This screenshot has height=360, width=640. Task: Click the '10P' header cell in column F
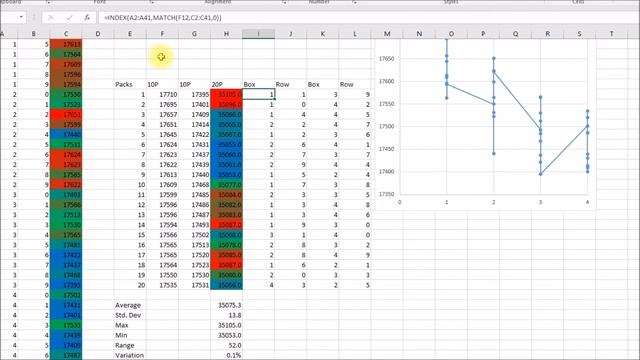click(x=162, y=84)
